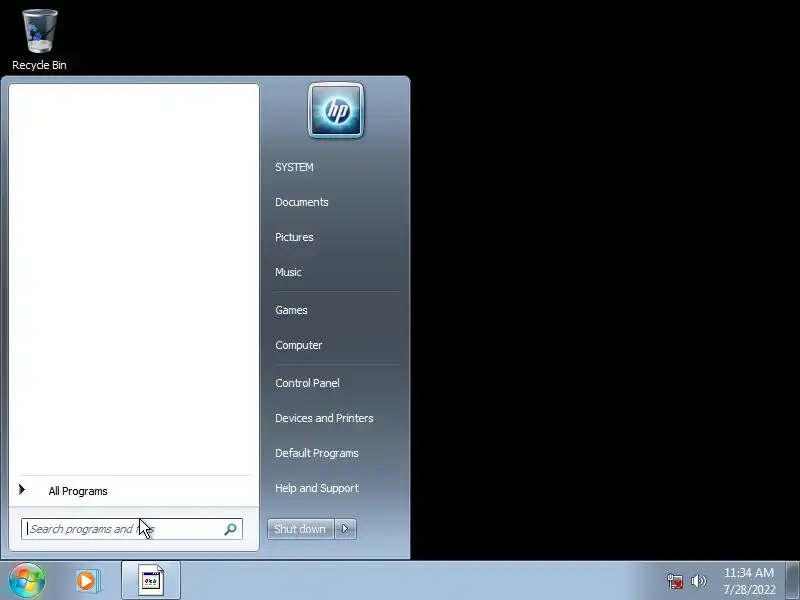Open Default Programs
This screenshot has height=600, width=800.
tap(317, 453)
